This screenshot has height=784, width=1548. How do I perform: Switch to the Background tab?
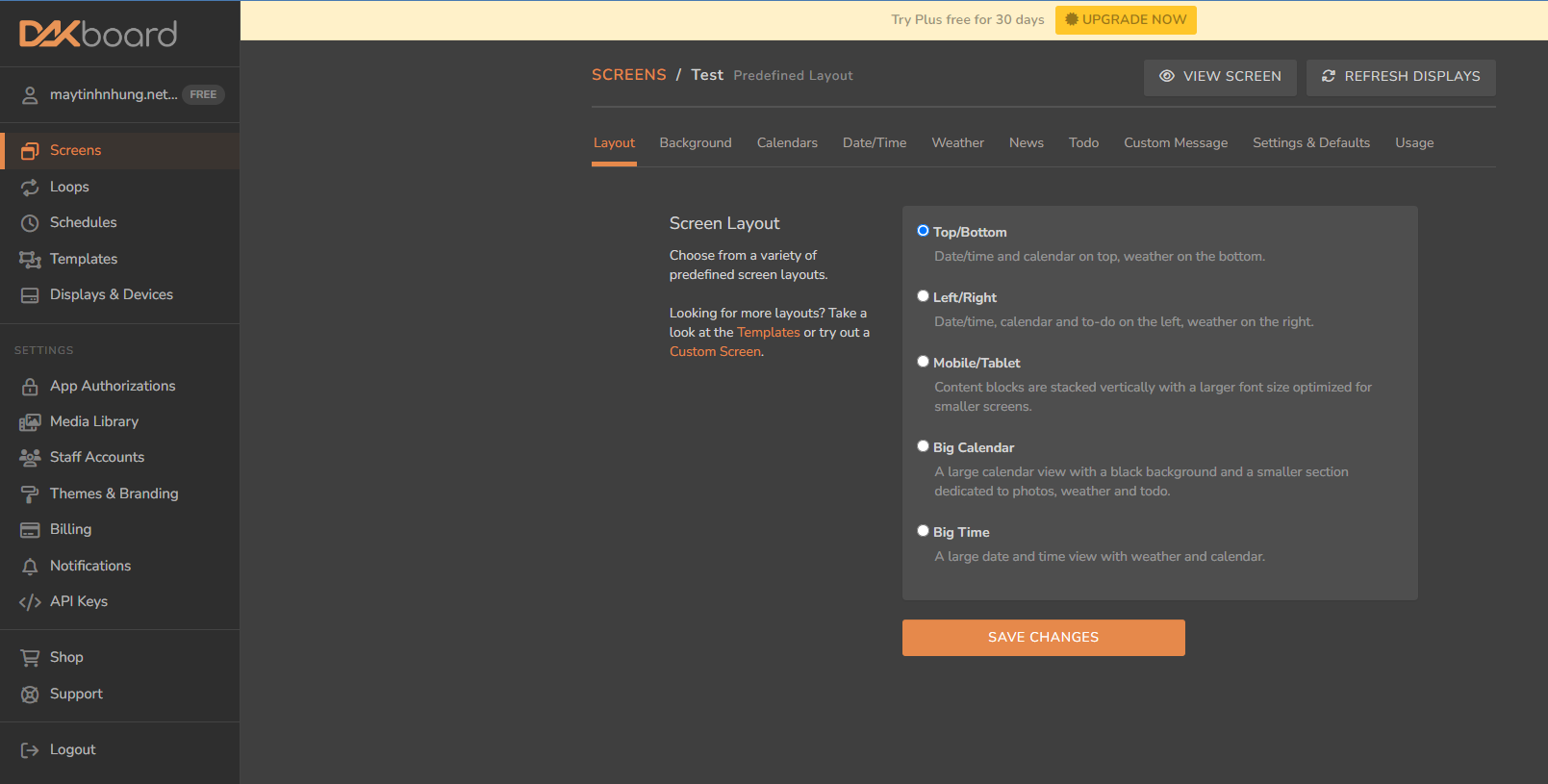tap(696, 142)
